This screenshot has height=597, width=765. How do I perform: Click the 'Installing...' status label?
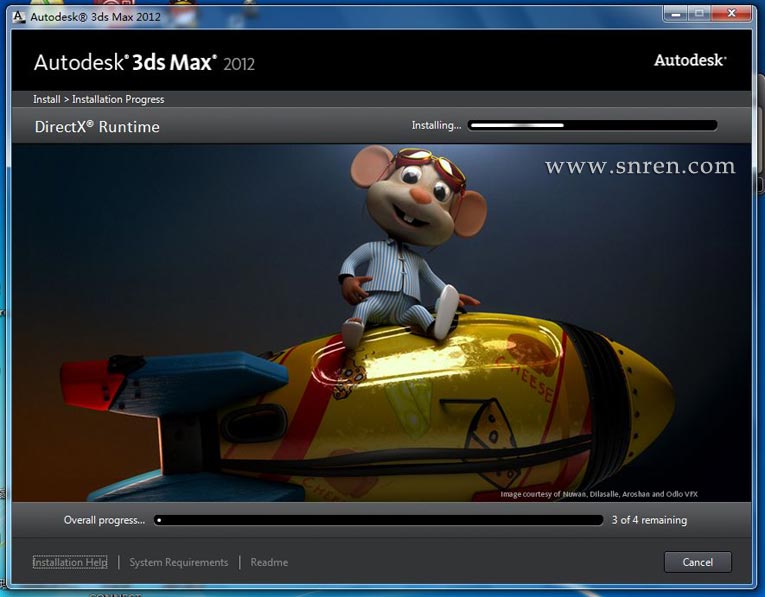tap(436, 125)
